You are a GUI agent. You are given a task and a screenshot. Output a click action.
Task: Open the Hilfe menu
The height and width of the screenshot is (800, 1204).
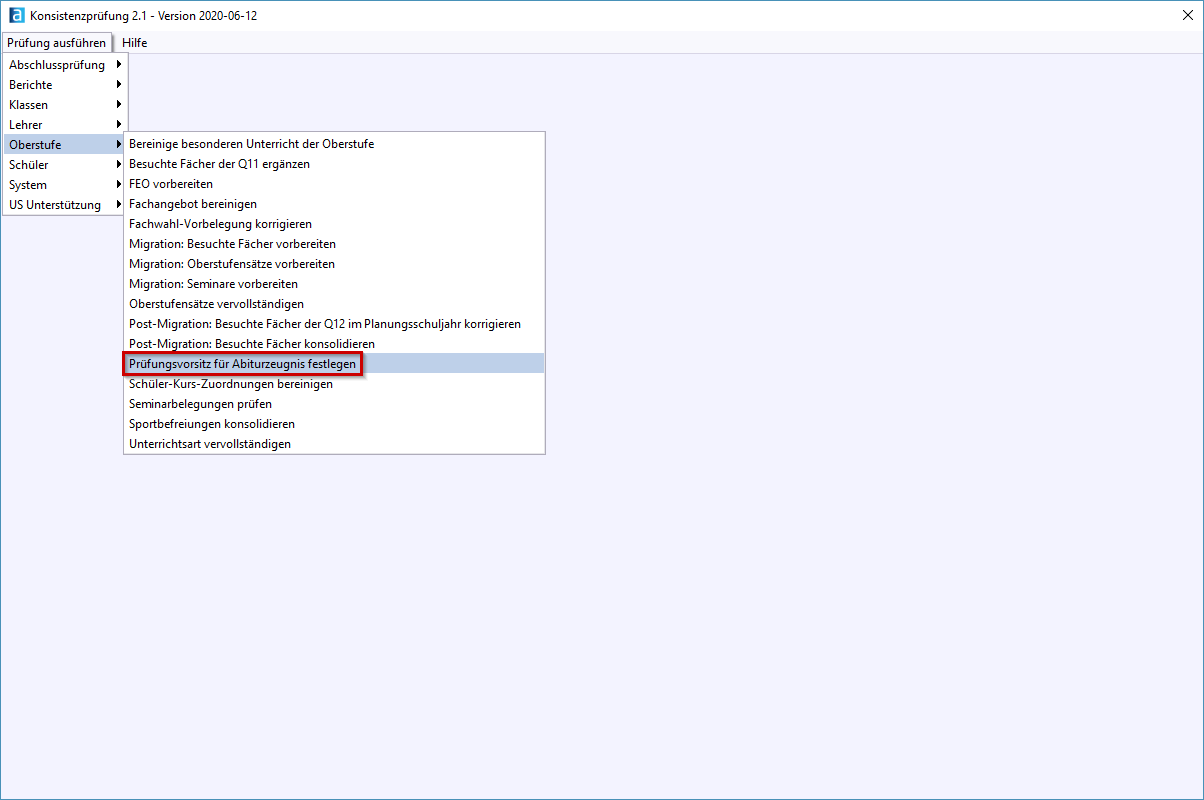point(135,43)
